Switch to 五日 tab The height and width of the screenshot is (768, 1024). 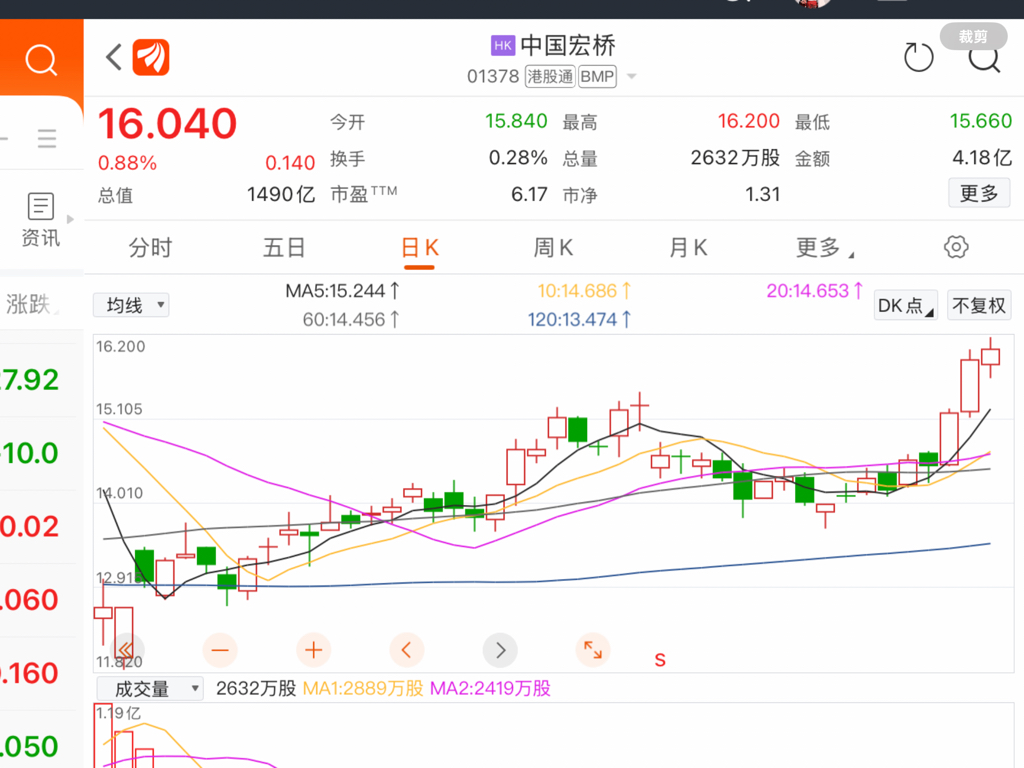pos(284,248)
